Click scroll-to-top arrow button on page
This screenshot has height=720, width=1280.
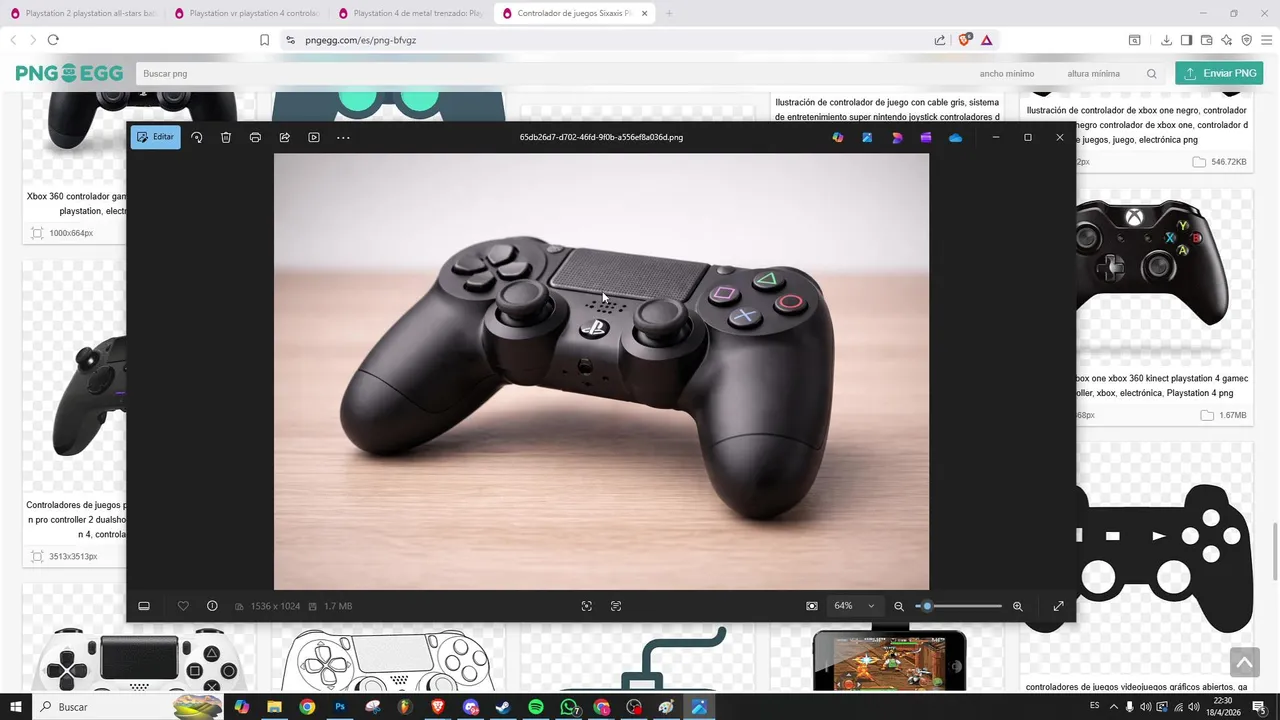1244,662
